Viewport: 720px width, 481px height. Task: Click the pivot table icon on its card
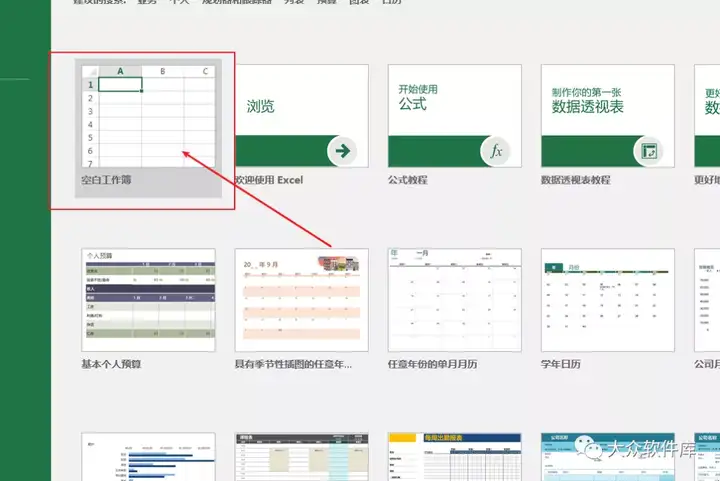click(x=649, y=151)
